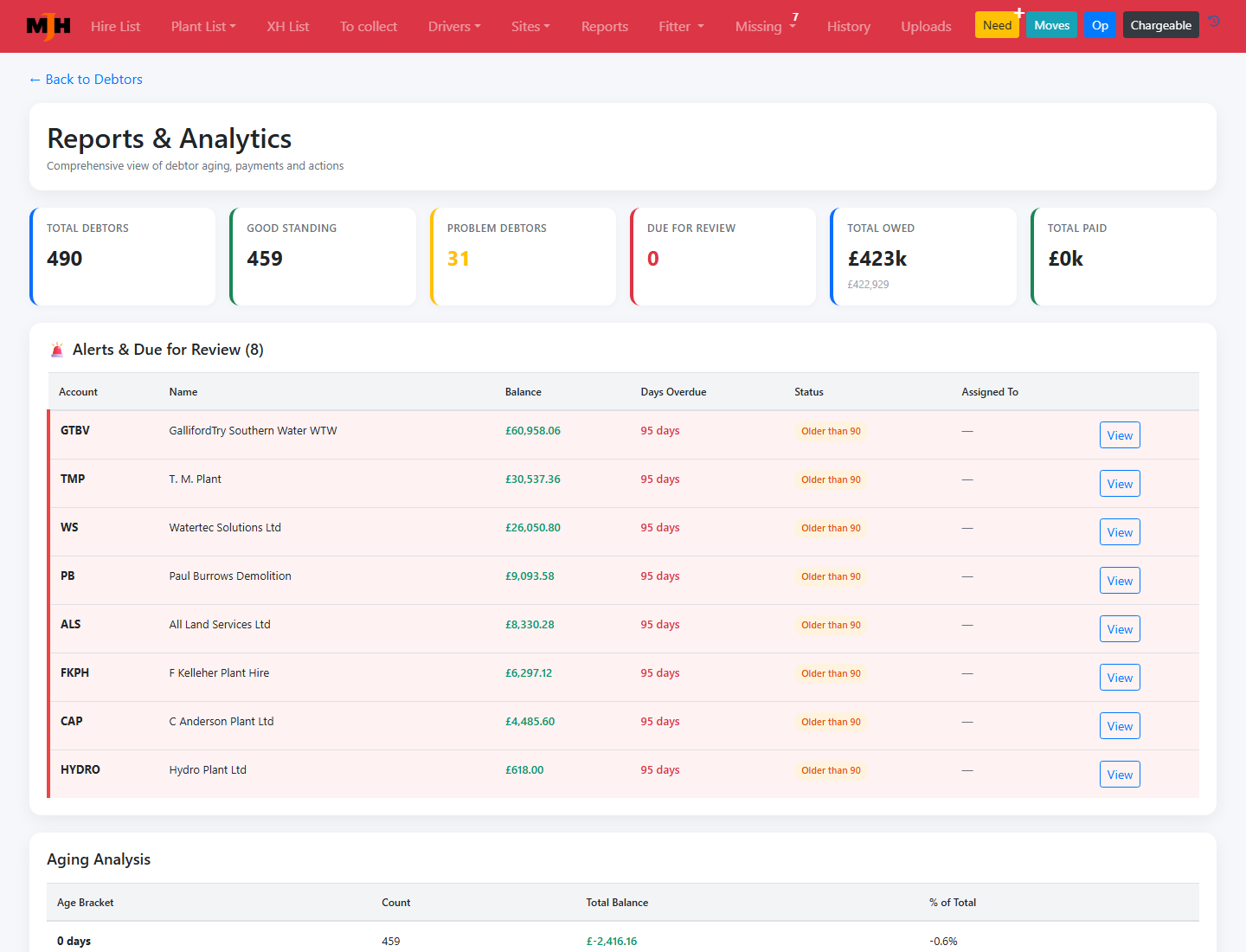1246x952 pixels.
Task: Expand the Sites dropdown
Action: [x=530, y=26]
